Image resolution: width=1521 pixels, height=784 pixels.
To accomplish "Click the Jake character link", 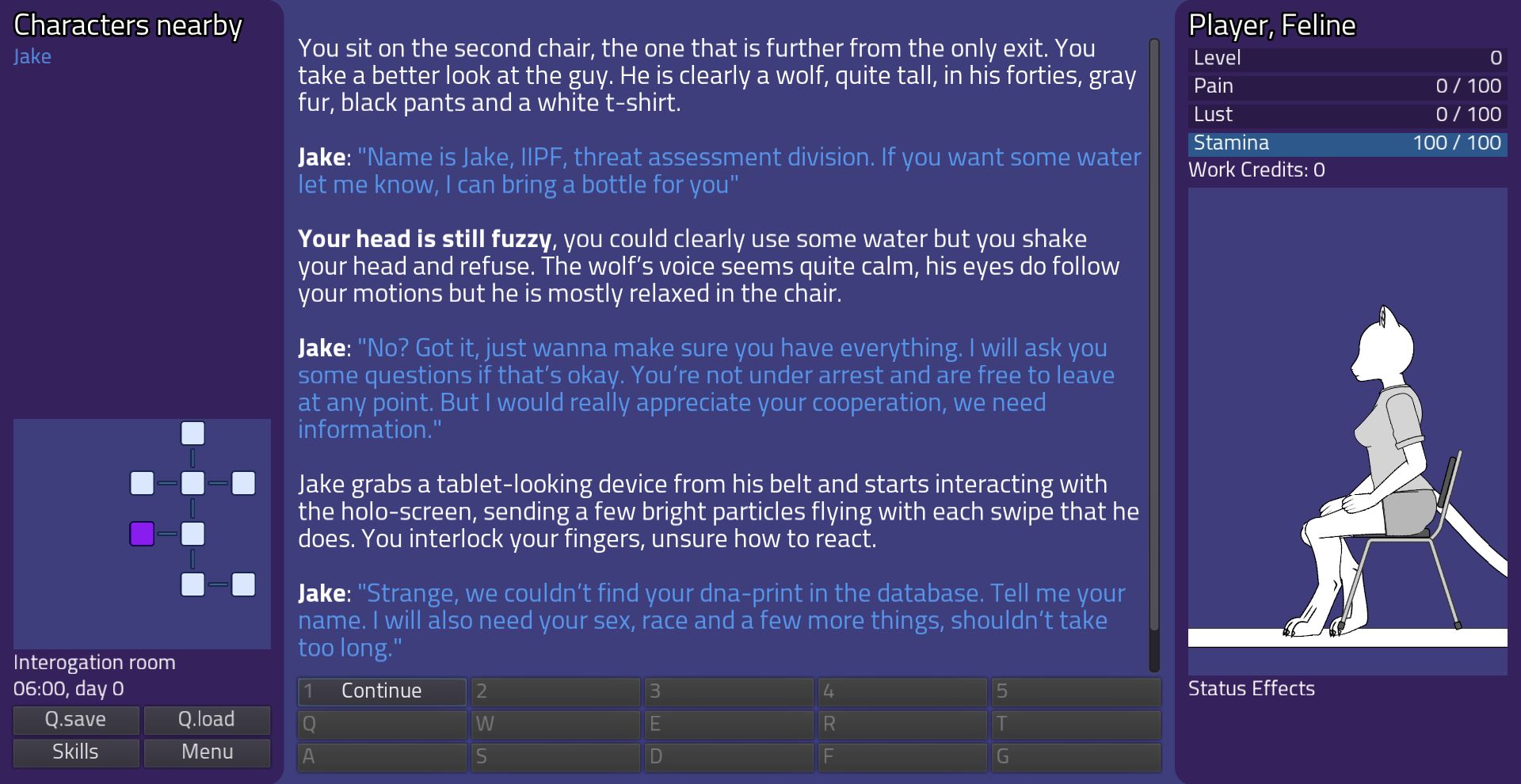I will 32,57.
